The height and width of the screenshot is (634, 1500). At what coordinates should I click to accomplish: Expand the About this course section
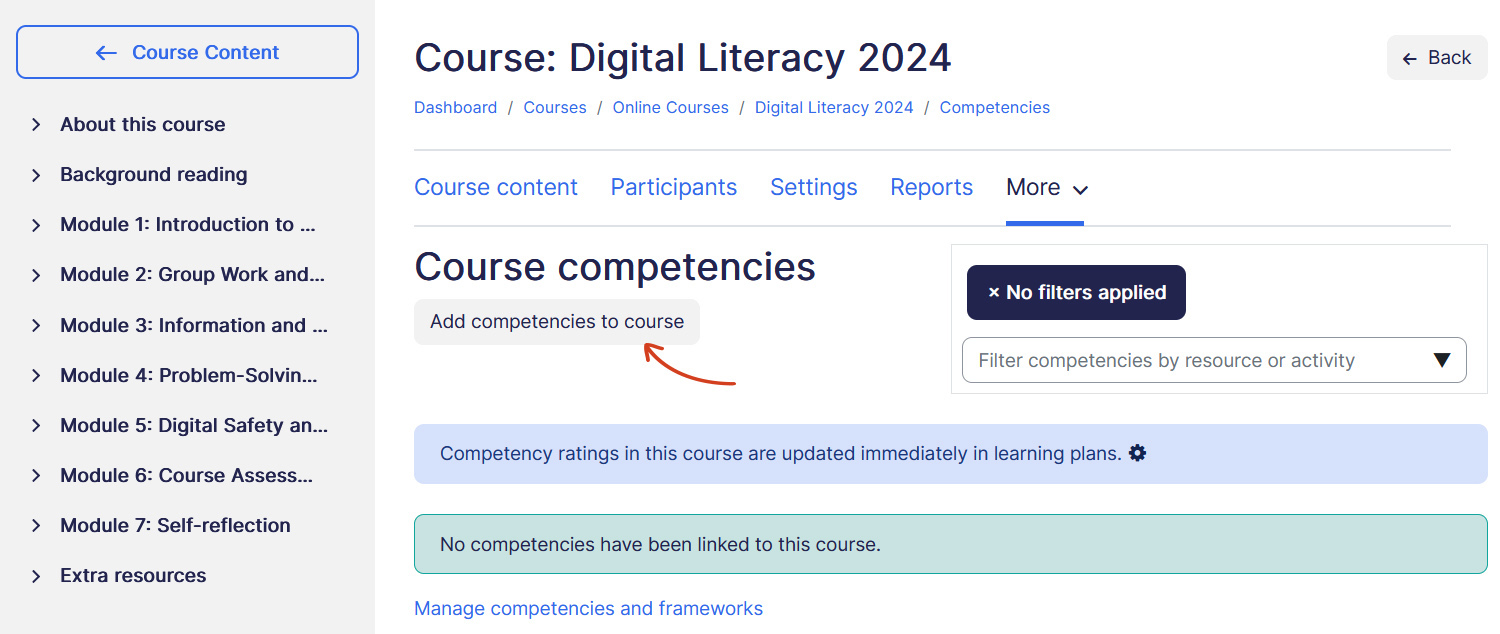(36, 125)
